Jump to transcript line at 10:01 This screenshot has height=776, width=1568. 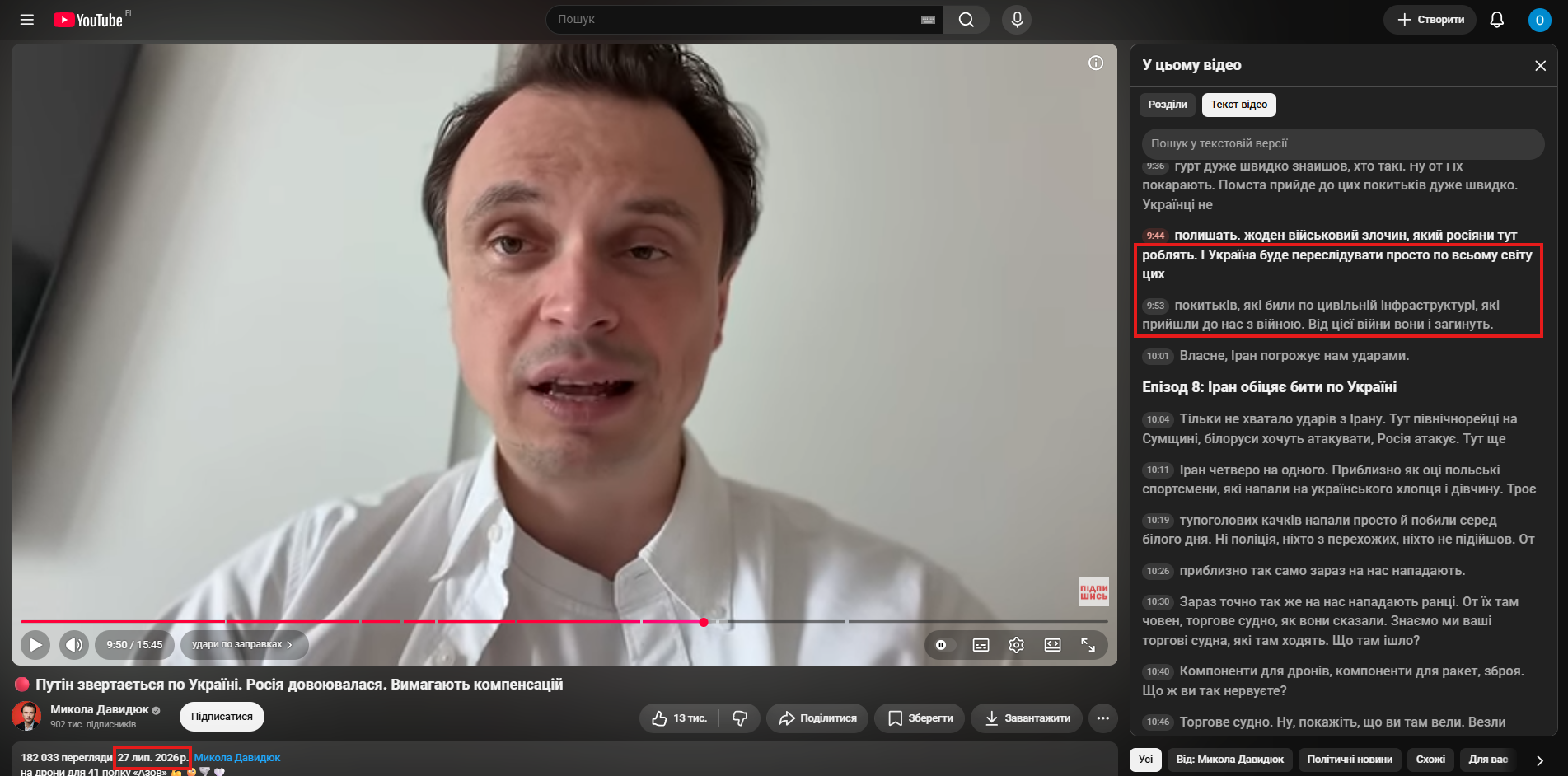[1342, 356]
